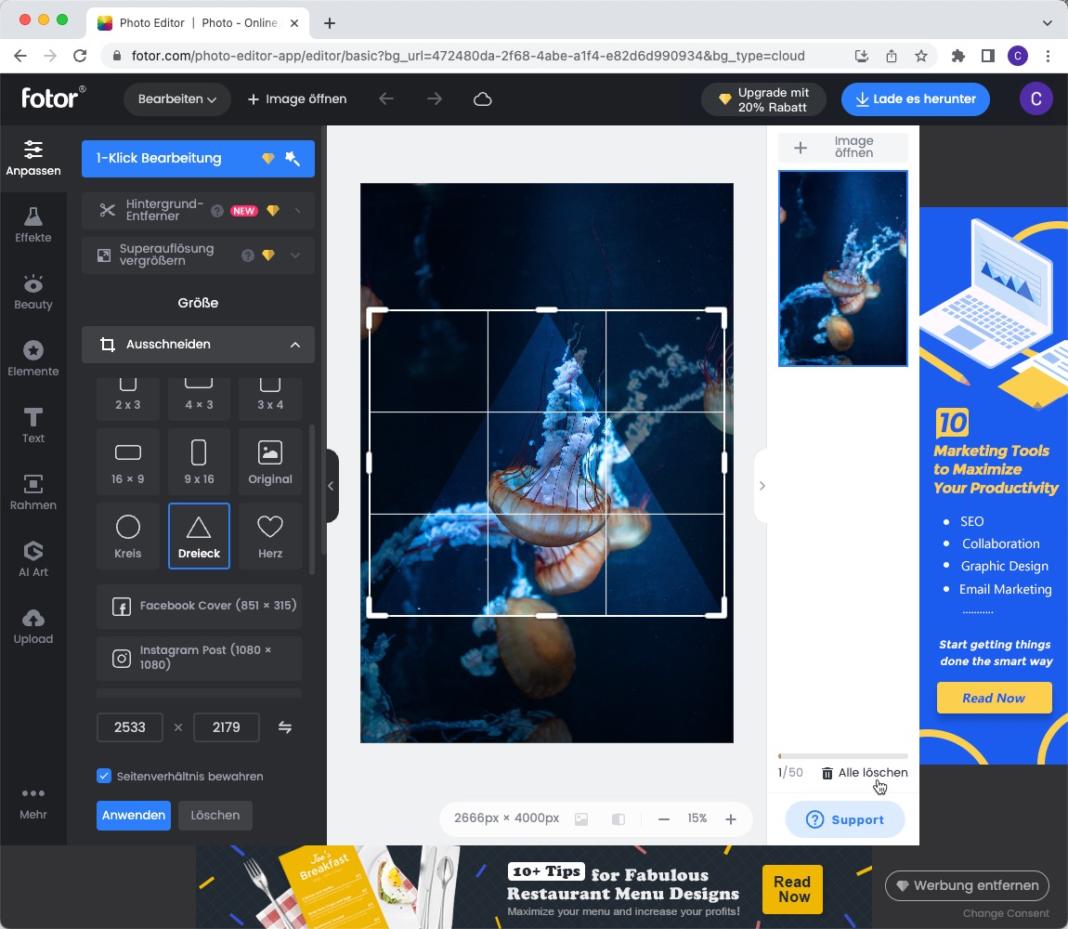This screenshot has height=929, width=1068.
Task: Select the Beauty tool
Action: tap(33, 292)
